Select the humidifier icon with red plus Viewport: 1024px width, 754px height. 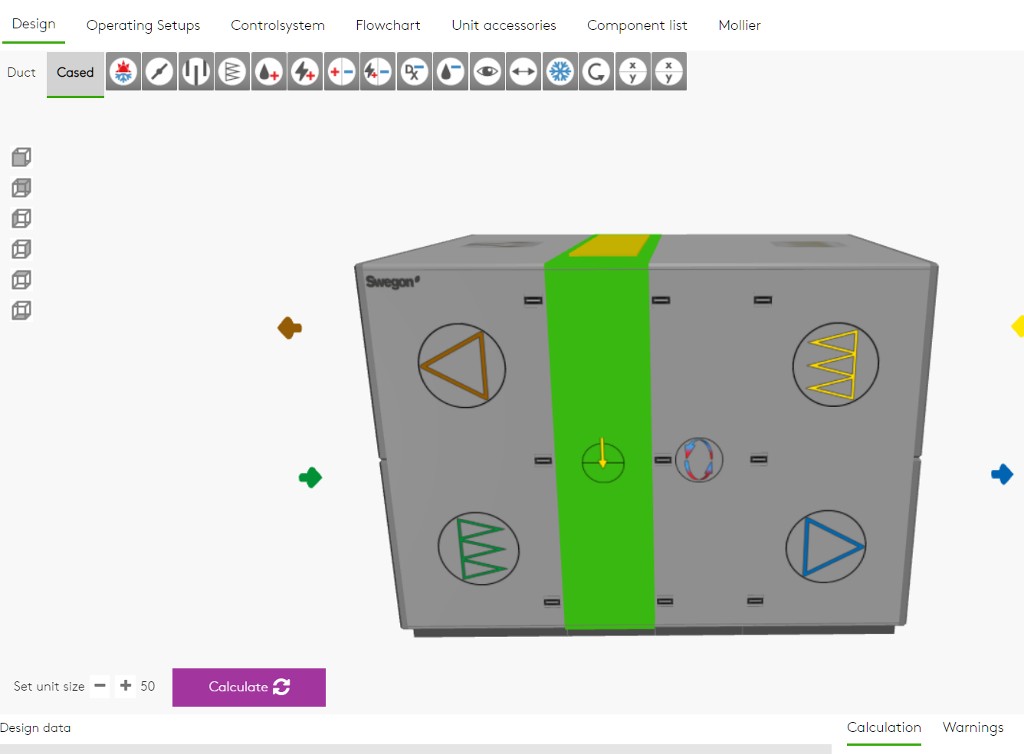point(268,71)
